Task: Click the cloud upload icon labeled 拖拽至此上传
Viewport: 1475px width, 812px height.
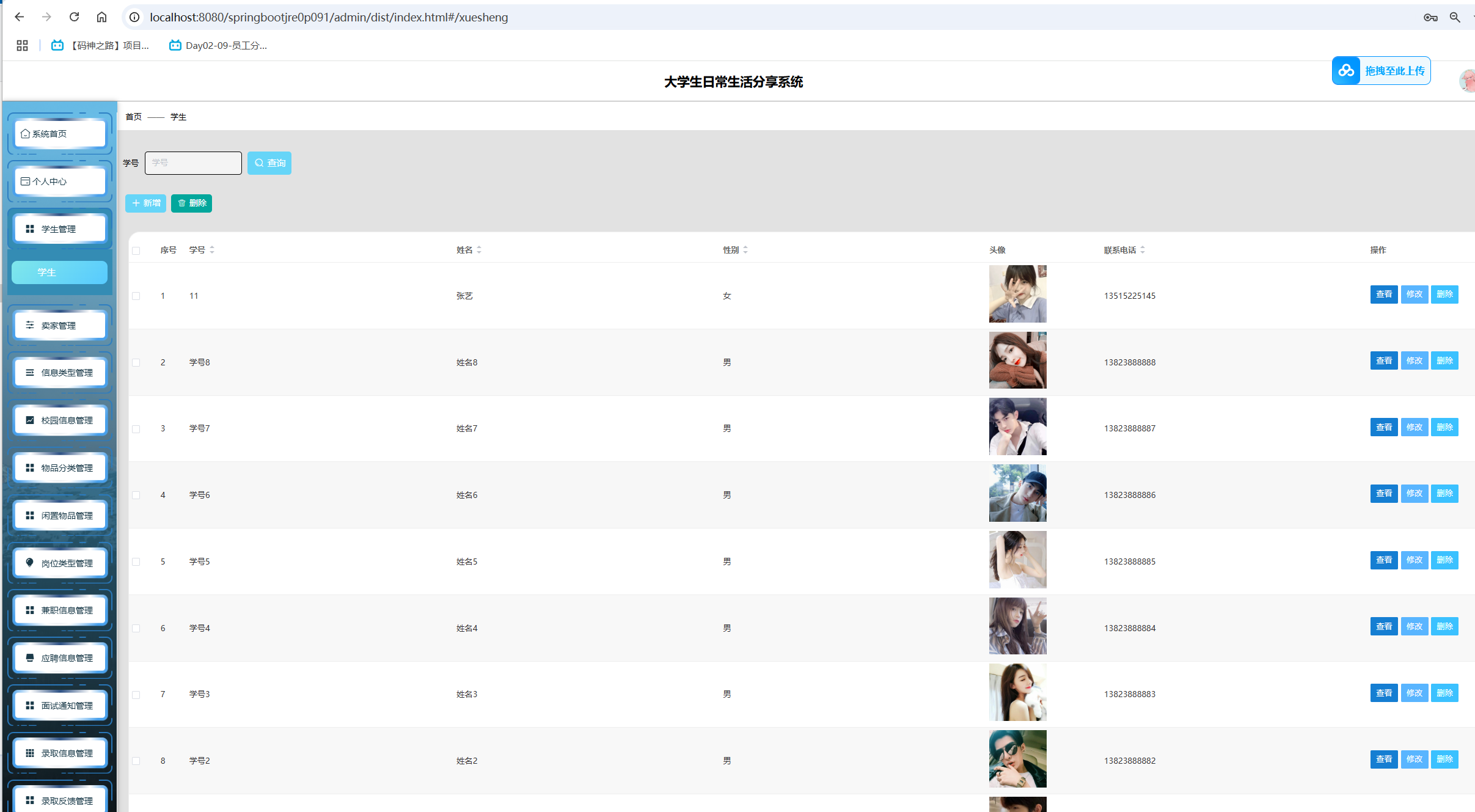Action: (x=1346, y=71)
